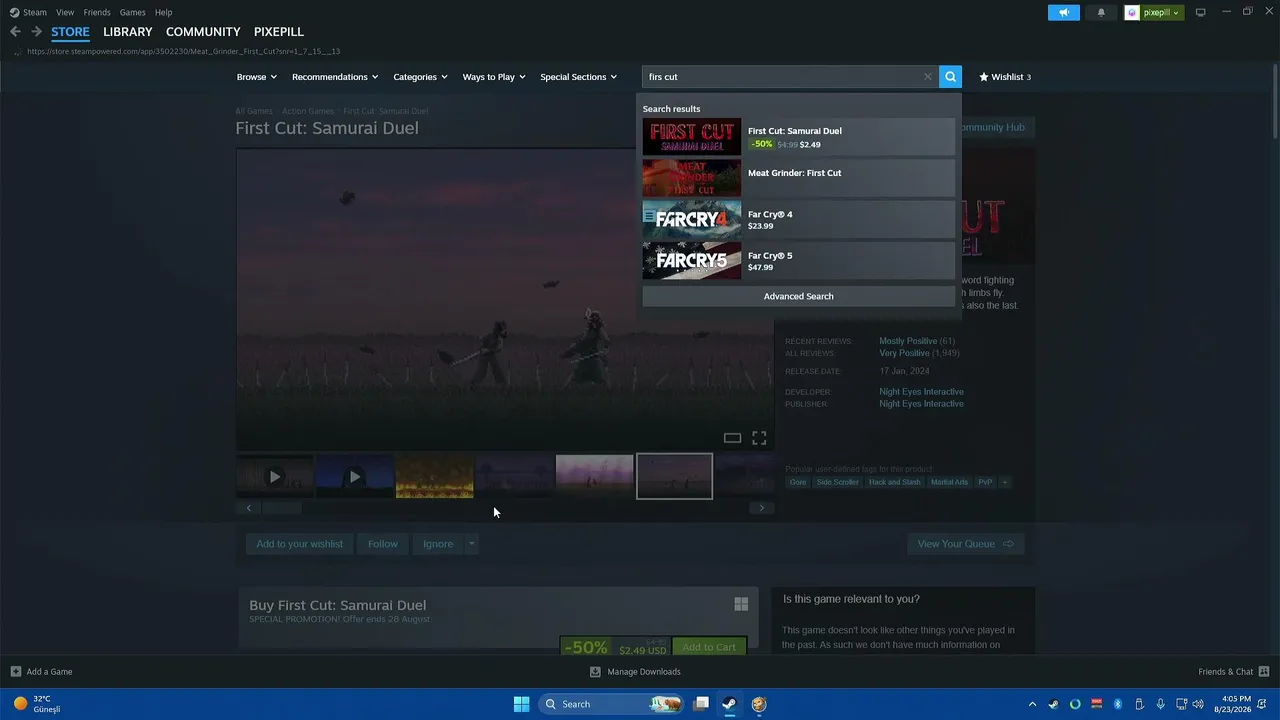Play the first video thumbnail

point(275,477)
